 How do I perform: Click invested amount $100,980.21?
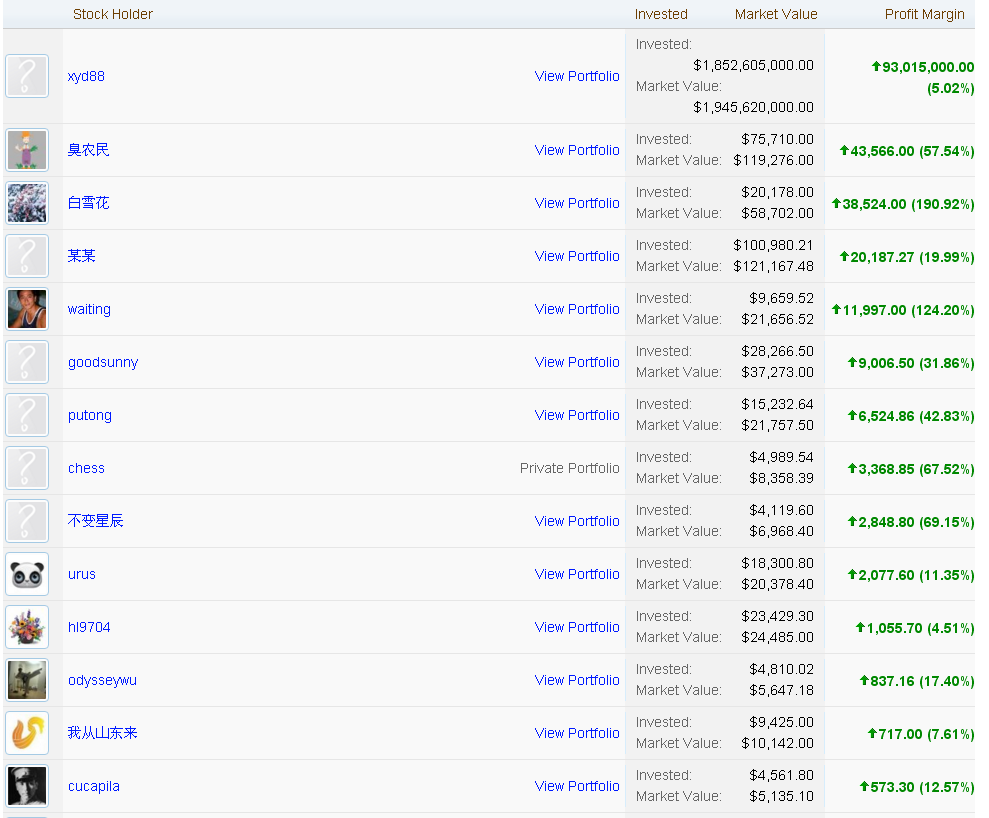click(773, 245)
